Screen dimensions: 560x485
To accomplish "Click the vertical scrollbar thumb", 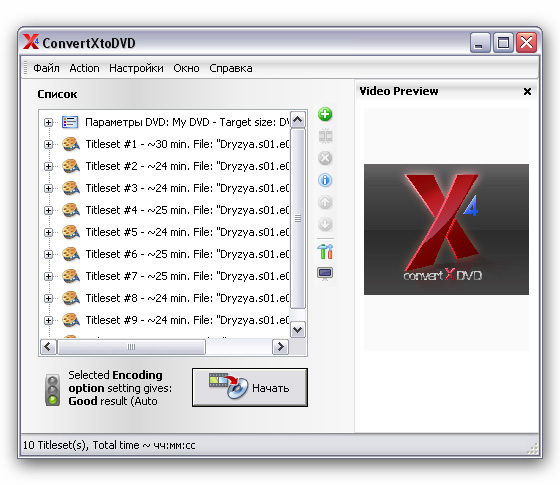I will pyautogui.click(x=298, y=219).
